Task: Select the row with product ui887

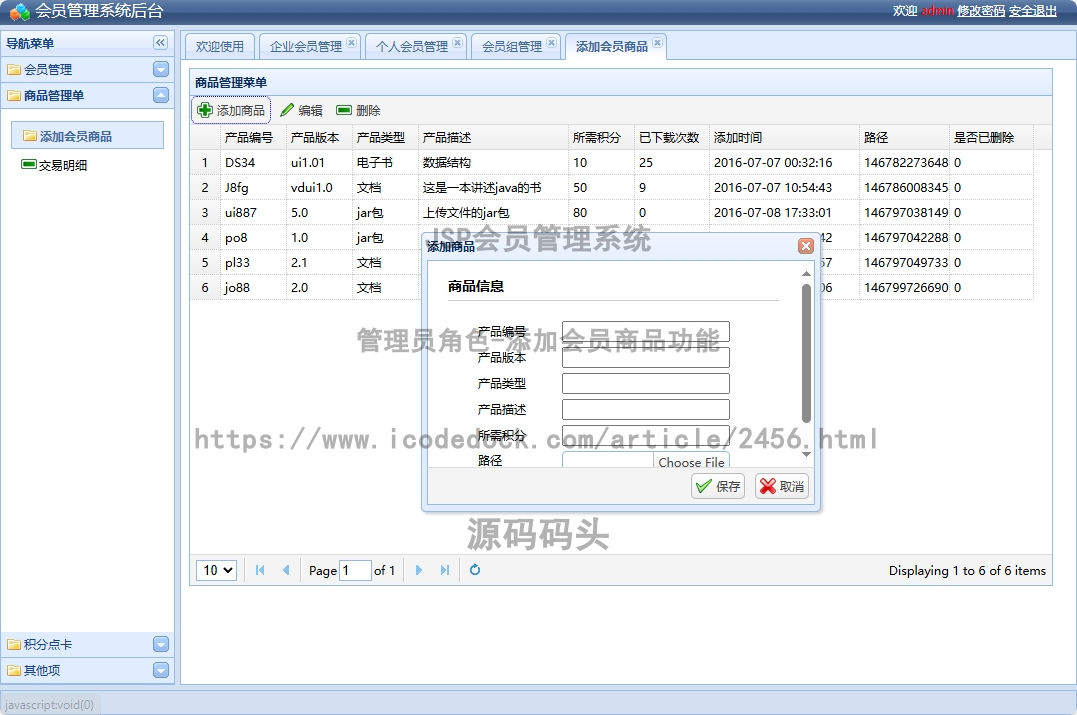Action: coord(611,212)
